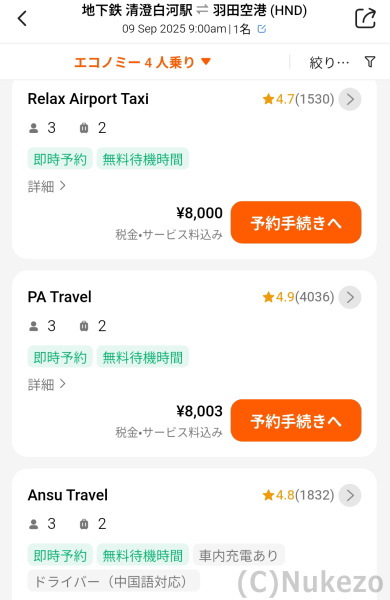390x600 pixels.
Task: Open Relax Airport Taxi rating chevron
Action: point(350,99)
